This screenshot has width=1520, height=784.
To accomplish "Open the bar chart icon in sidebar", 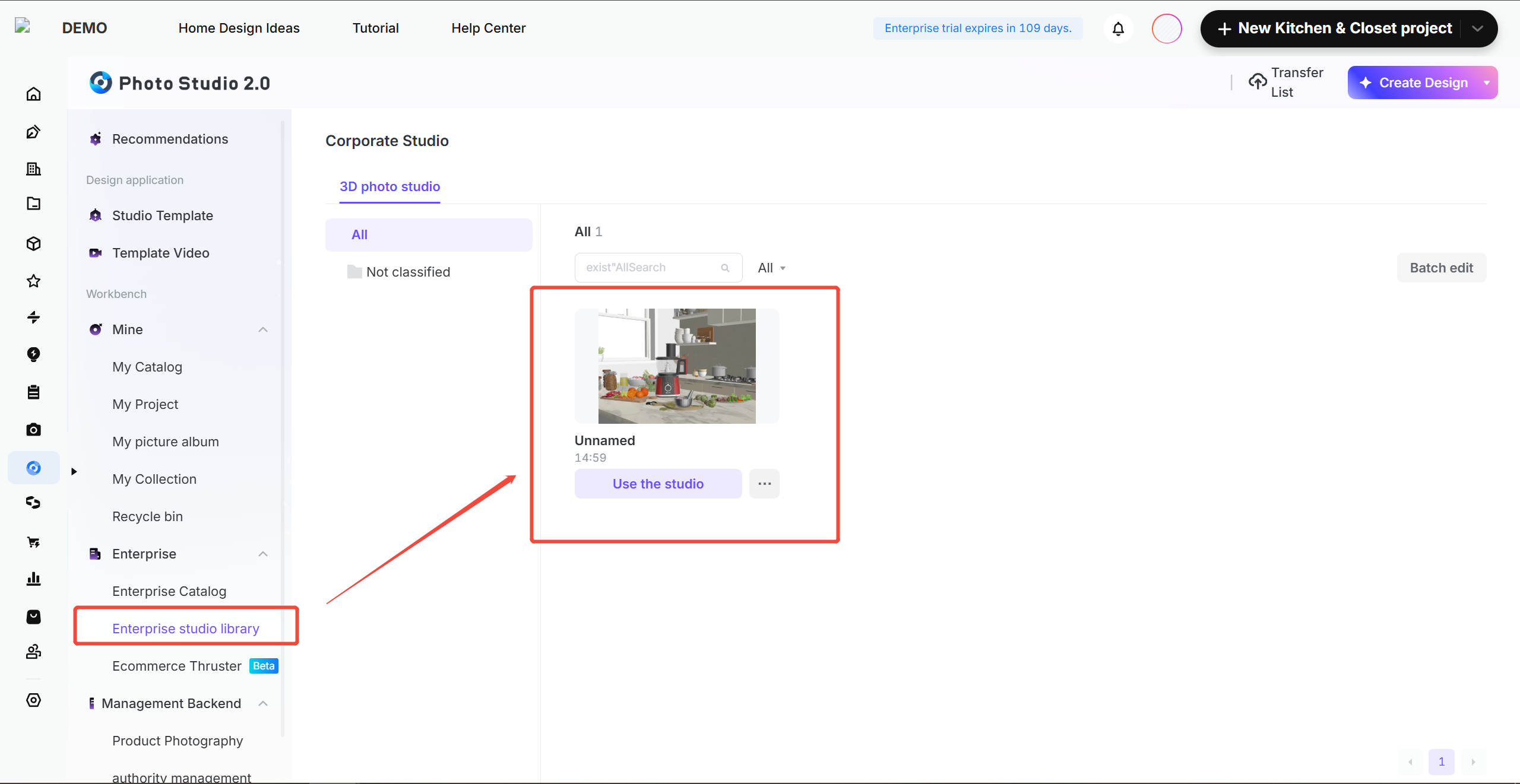I will [34, 579].
